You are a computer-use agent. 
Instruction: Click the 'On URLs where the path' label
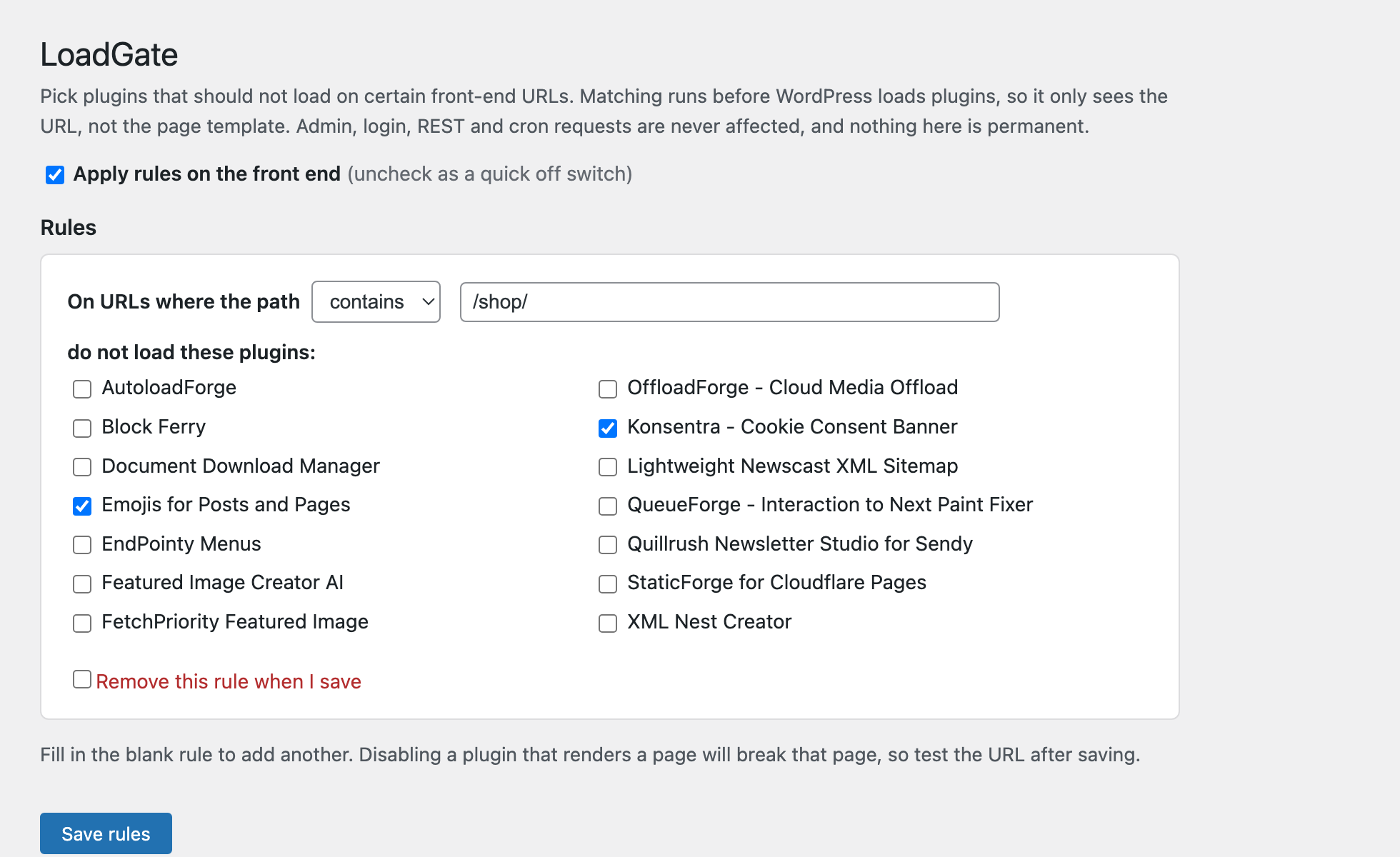(184, 302)
